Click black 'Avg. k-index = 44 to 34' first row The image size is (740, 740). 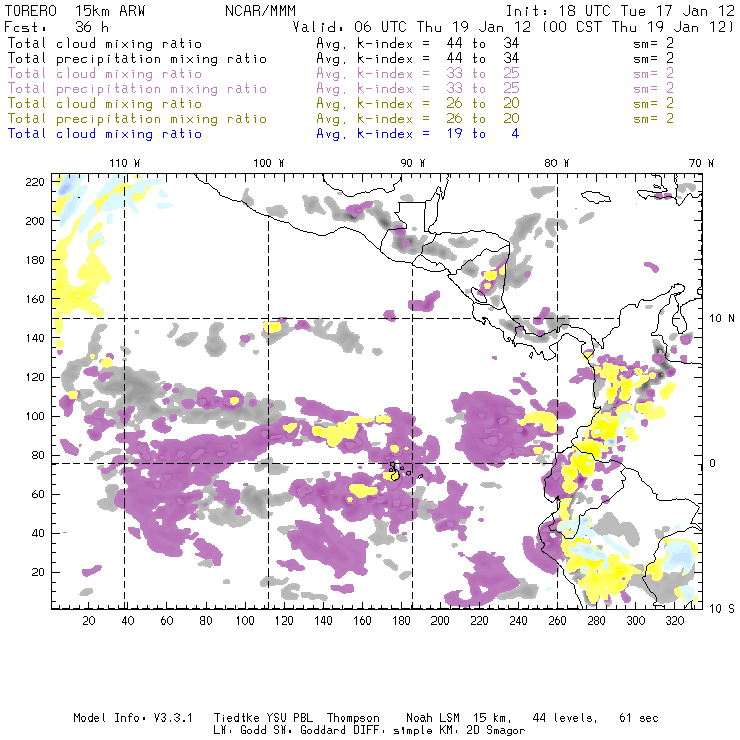[x=418, y=43]
